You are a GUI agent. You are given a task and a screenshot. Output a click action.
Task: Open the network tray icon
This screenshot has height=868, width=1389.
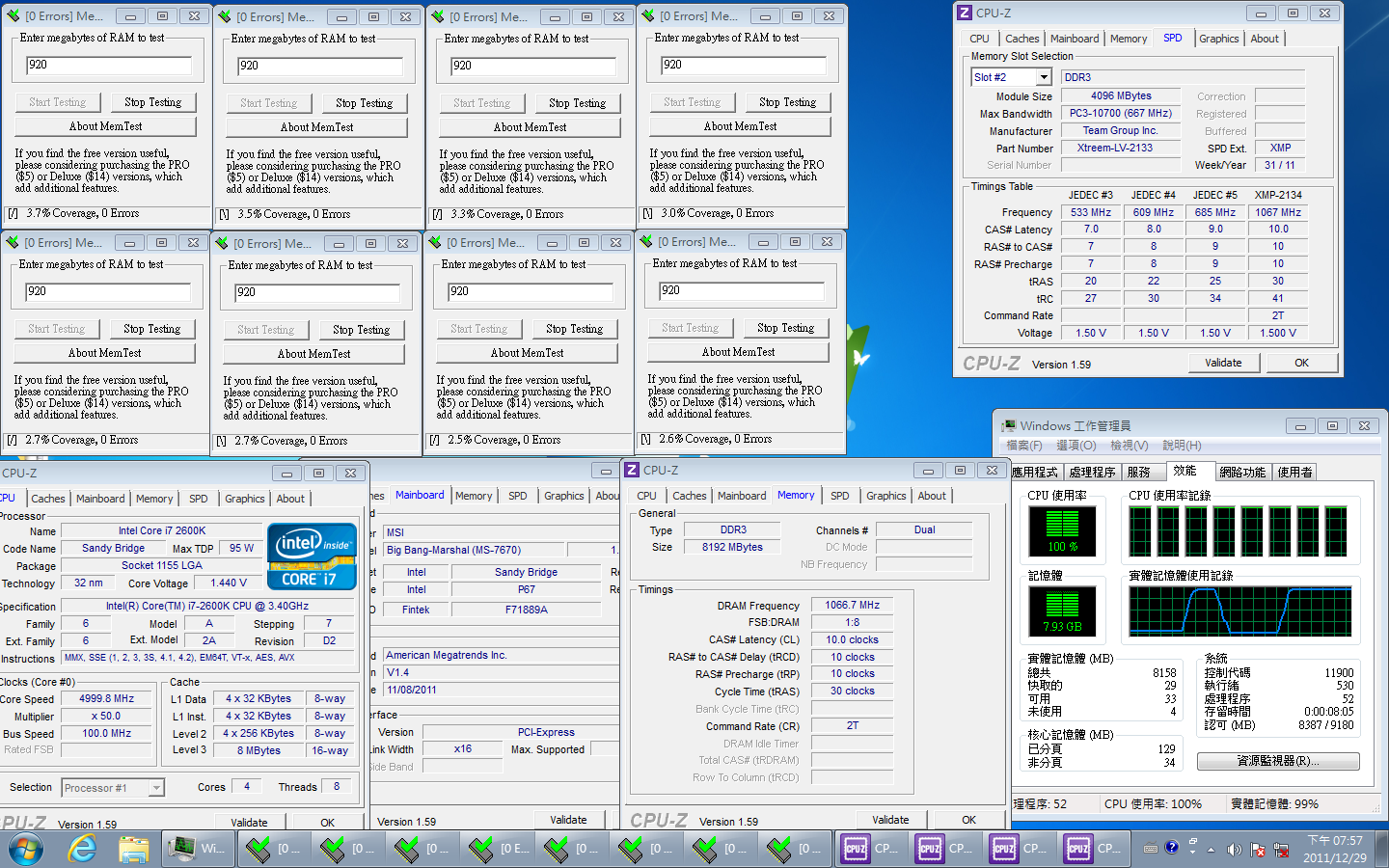(1282, 850)
